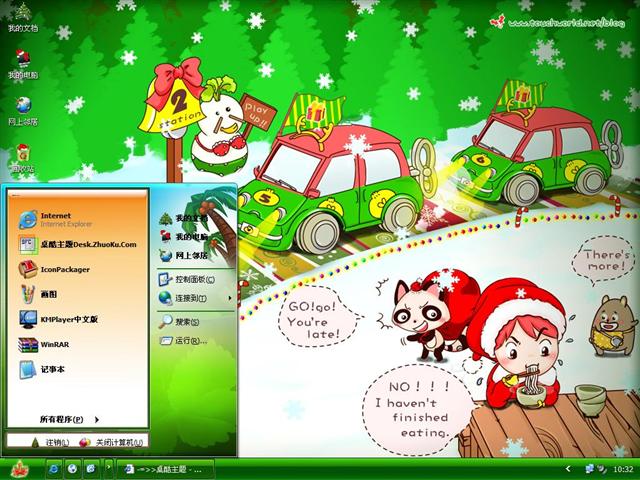
Task: Expand 所有程序(P) all programs
Action: [x=69, y=420]
